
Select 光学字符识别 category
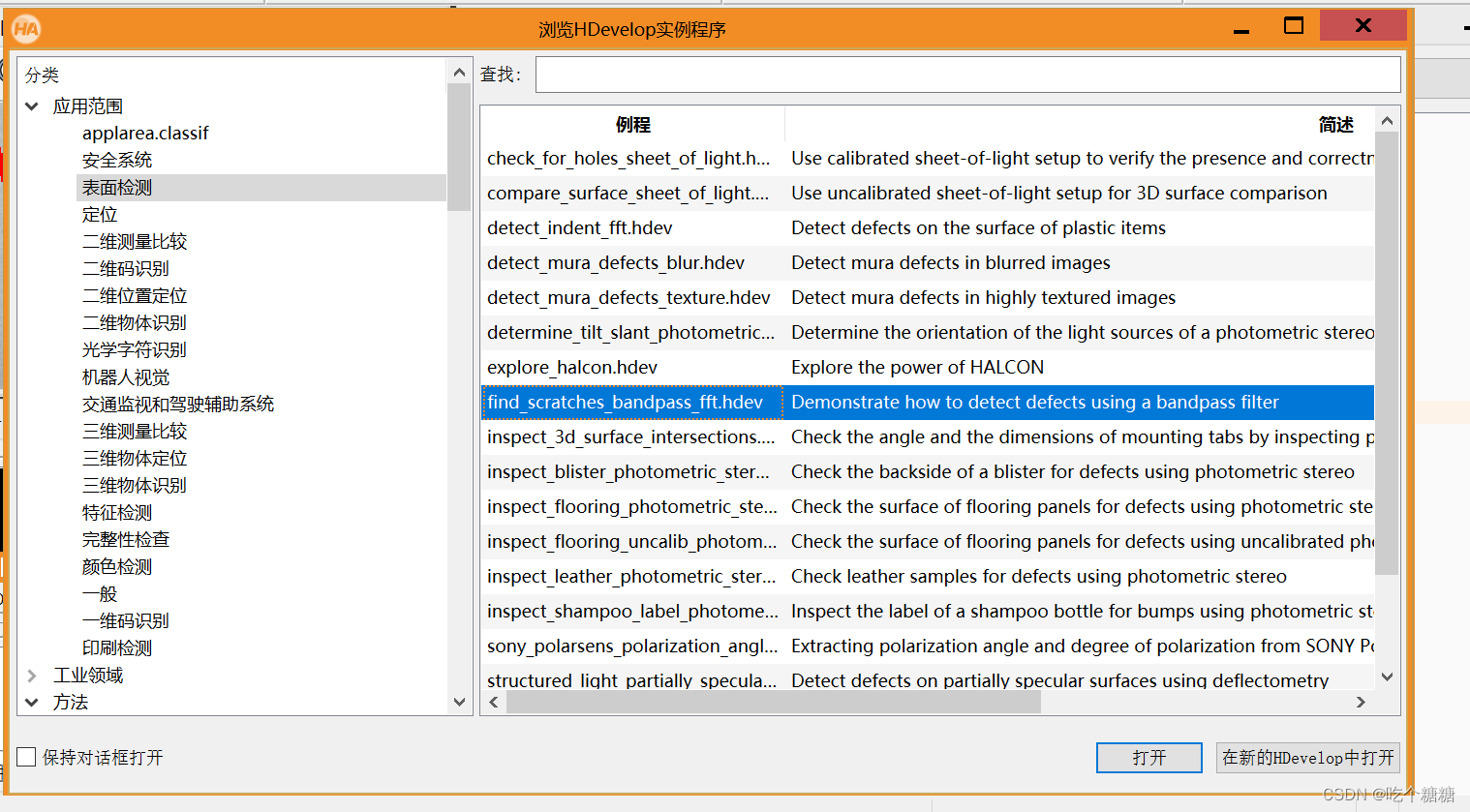(135, 350)
